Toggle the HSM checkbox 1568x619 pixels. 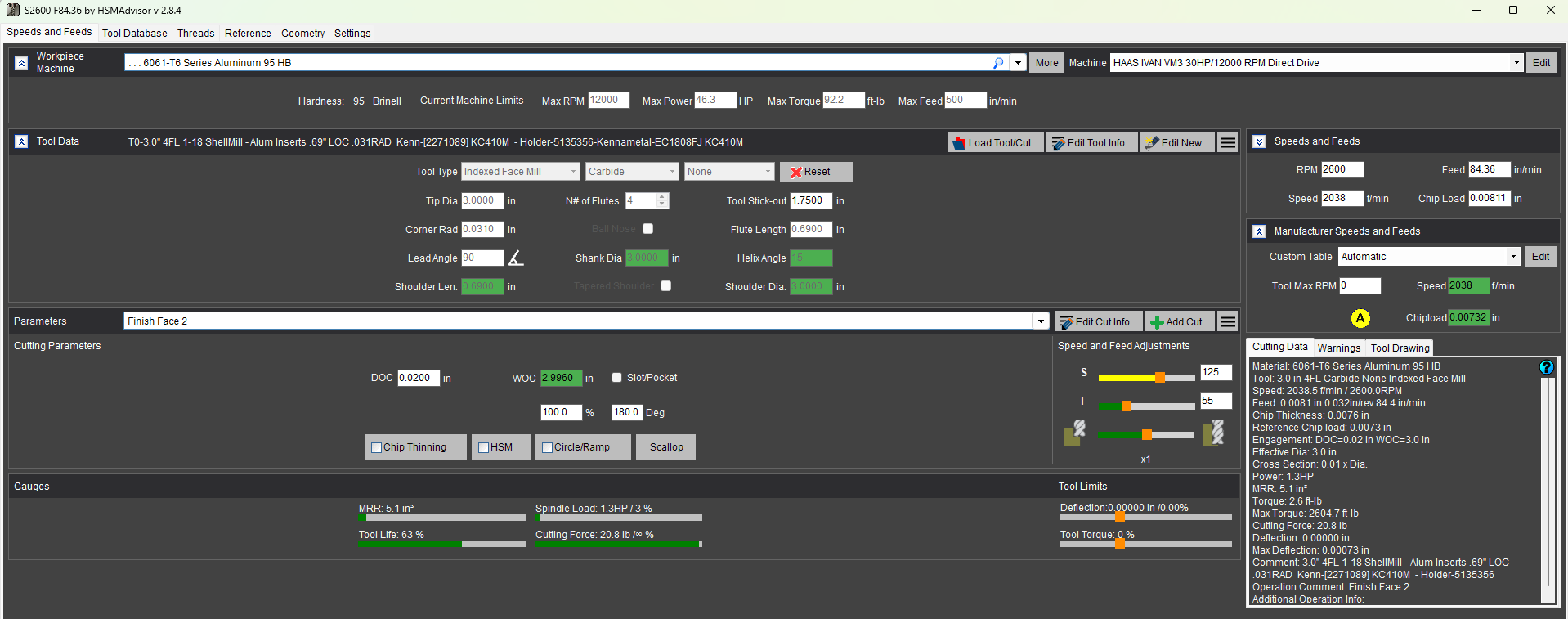coord(483,447)
